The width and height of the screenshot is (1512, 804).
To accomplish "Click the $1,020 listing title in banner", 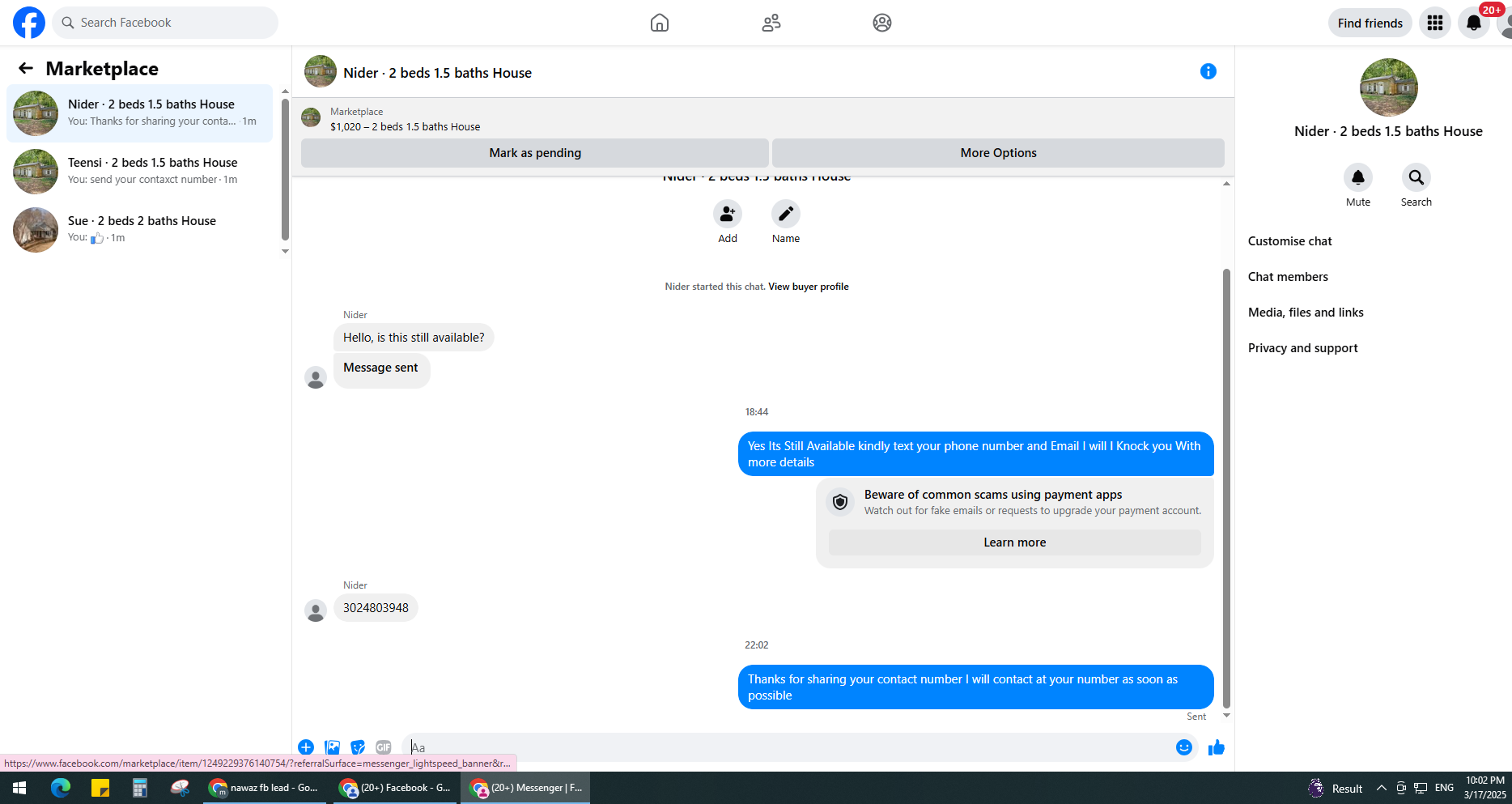I will point(406,127).
